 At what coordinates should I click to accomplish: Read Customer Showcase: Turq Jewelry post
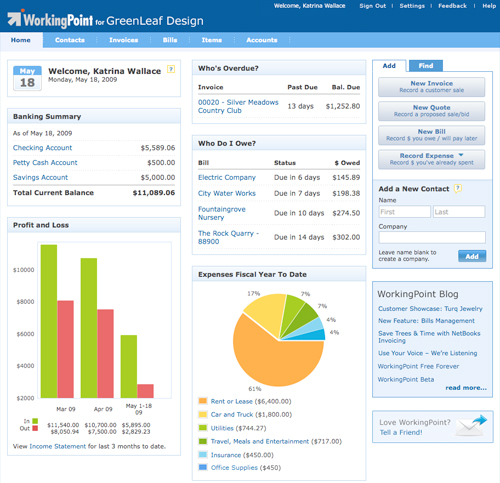[x=430, y=309]
